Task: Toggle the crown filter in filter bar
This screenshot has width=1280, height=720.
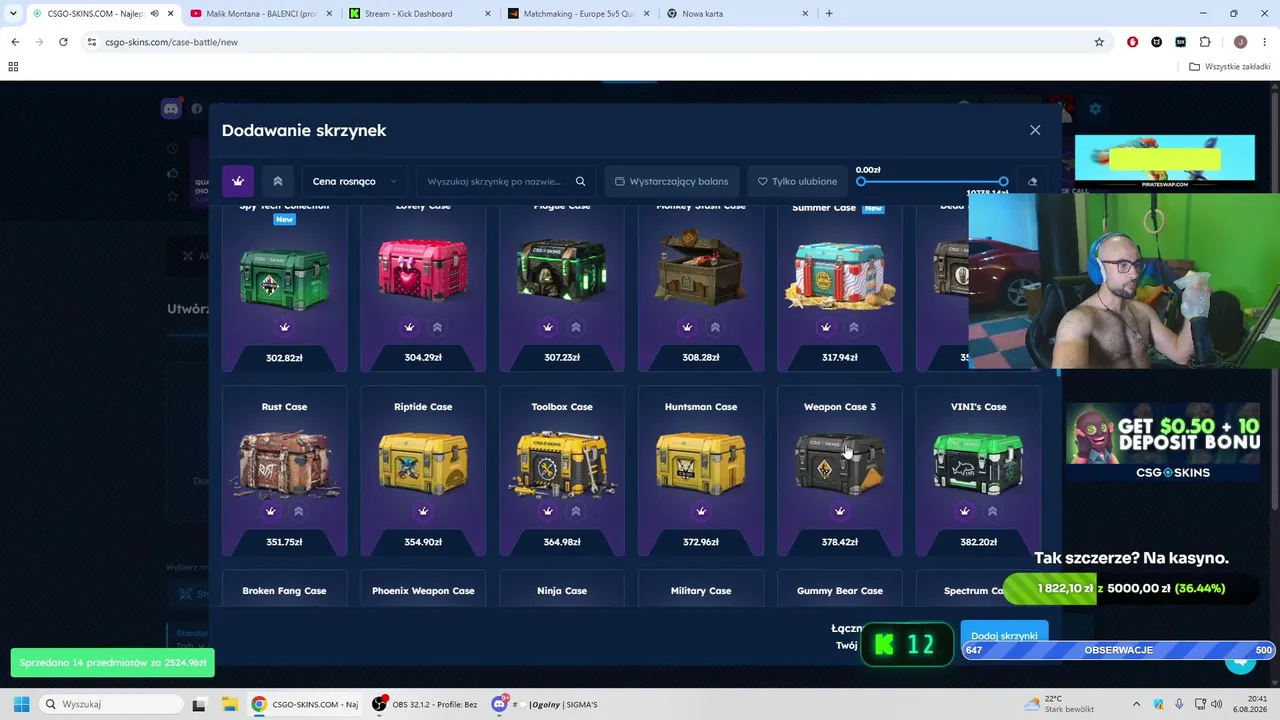Action: [238, 181]
